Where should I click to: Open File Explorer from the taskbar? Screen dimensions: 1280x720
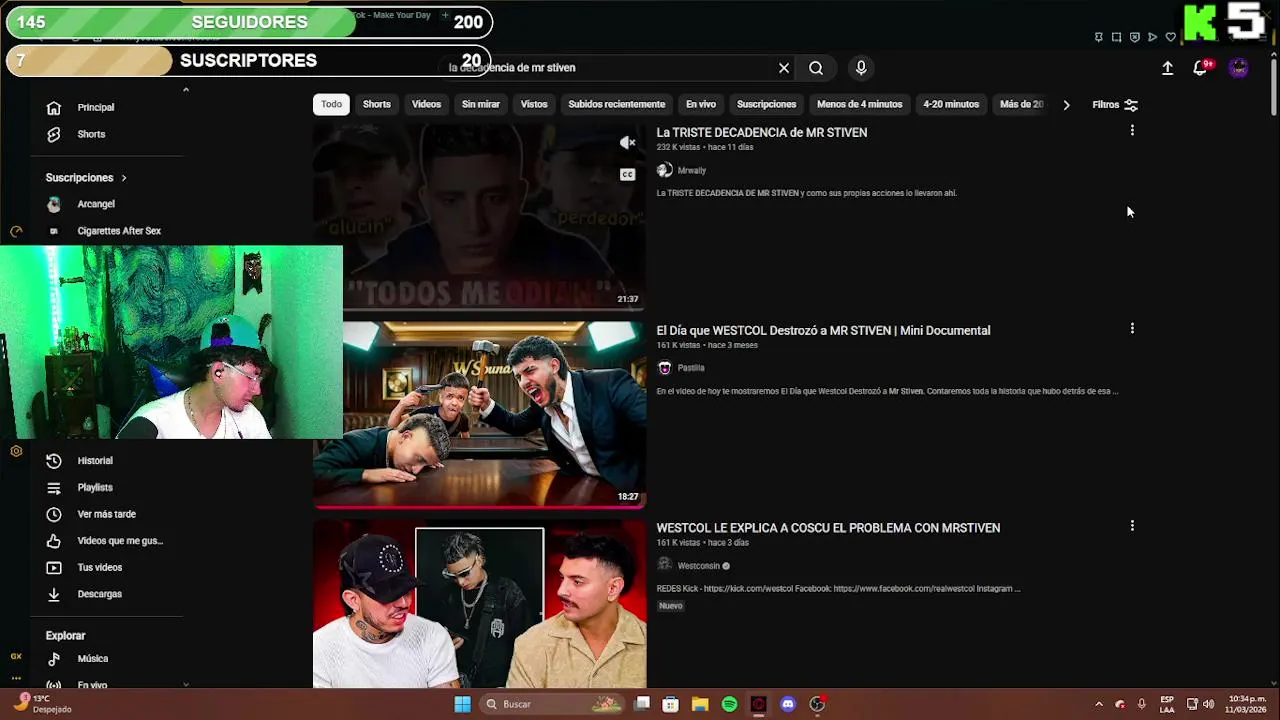pos(700,704)
